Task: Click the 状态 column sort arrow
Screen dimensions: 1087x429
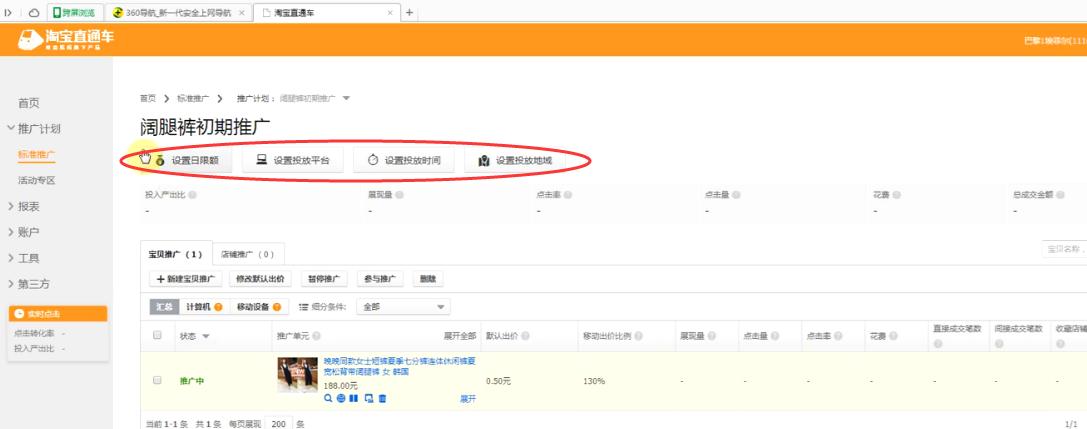Action: click(206, 337)
